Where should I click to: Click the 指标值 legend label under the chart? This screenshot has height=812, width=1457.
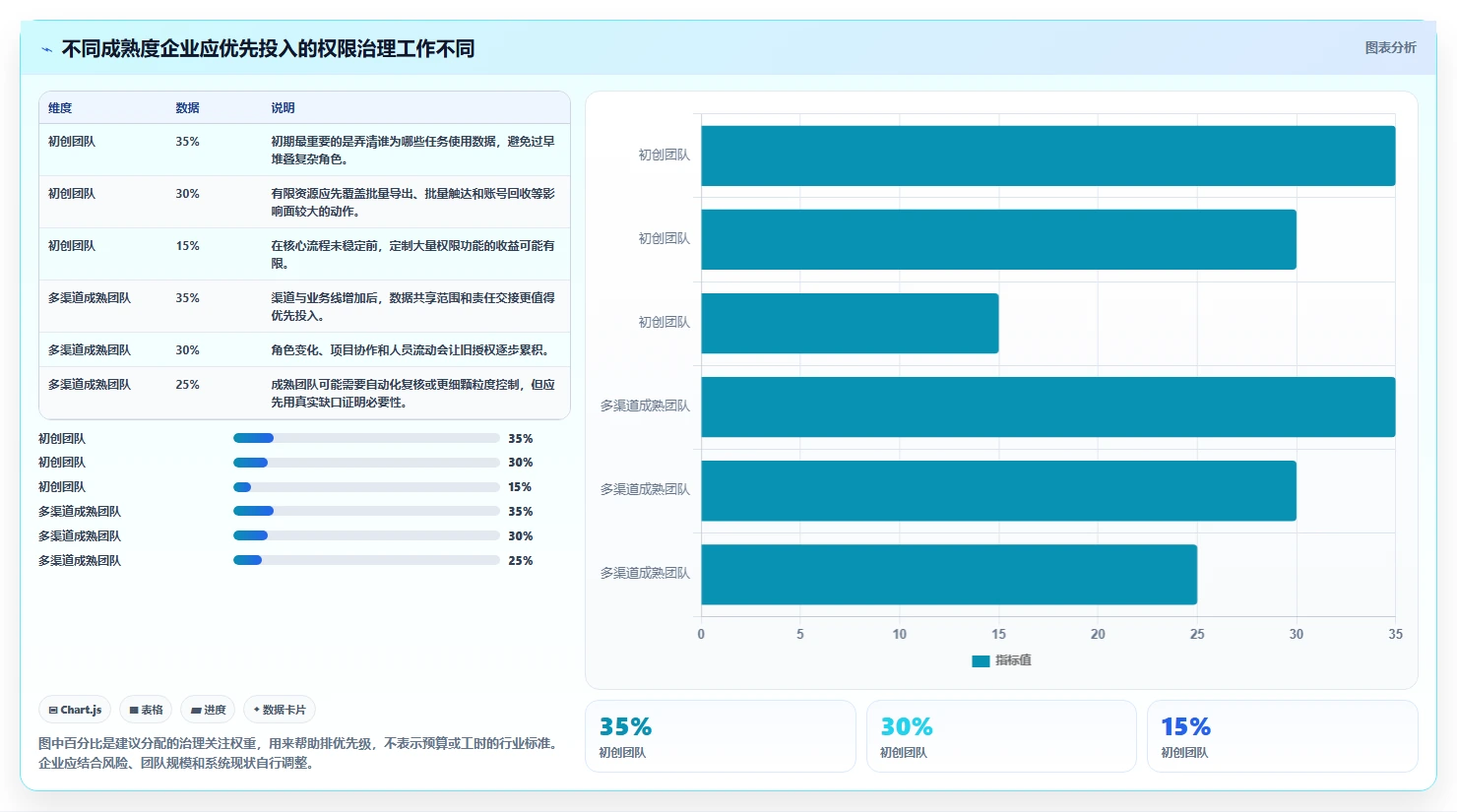tap(1013, 660)
